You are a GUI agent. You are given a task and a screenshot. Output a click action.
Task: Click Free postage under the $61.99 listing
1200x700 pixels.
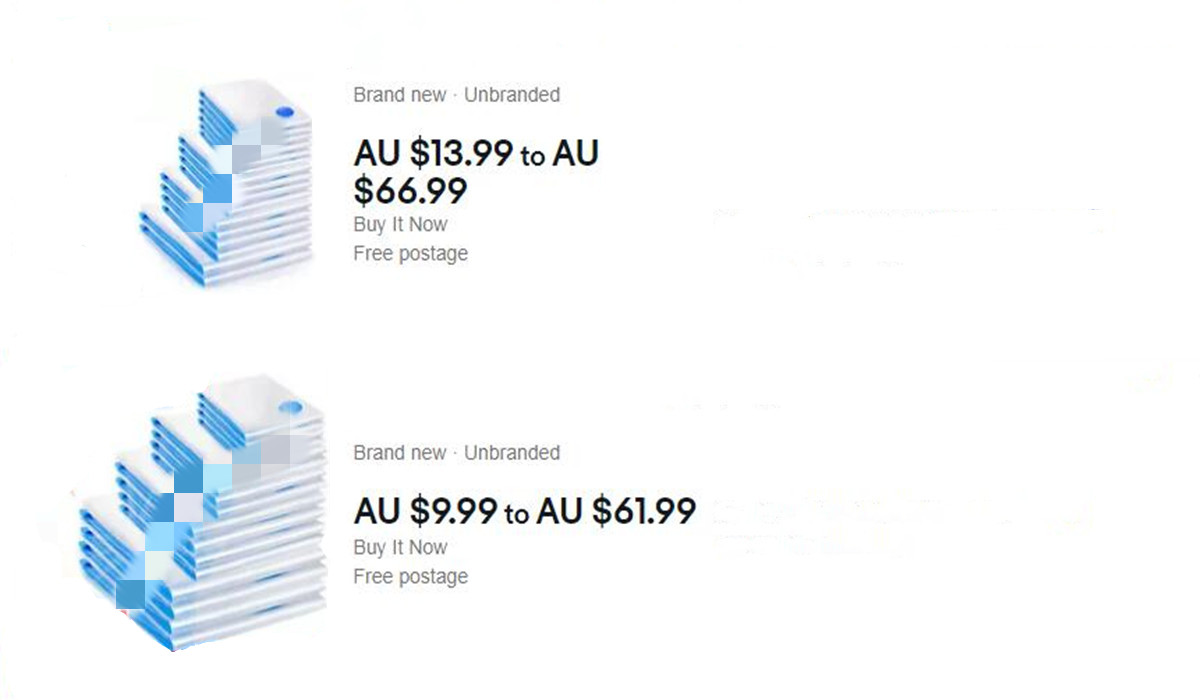coord(411,577)
